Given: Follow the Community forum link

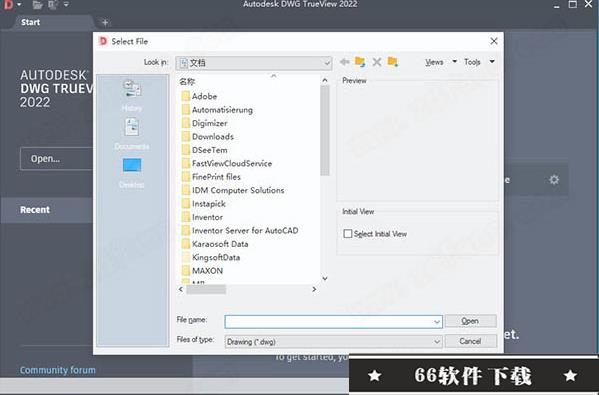Looking at the screenshot, I should click(58, 370).
